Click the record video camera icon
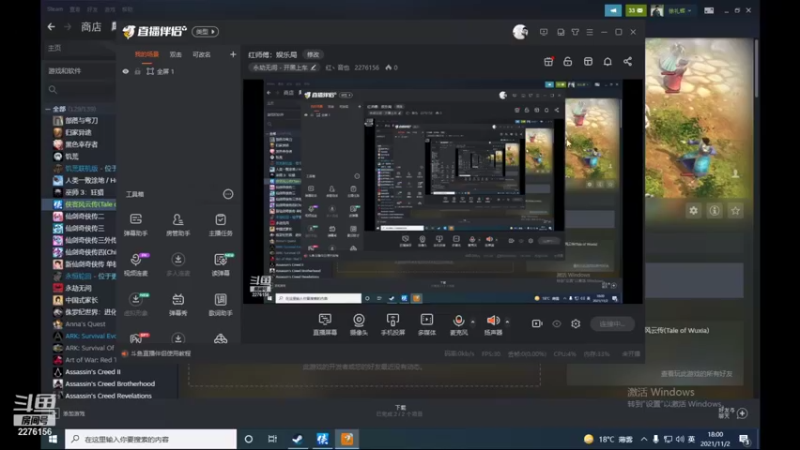The width and height of the screenshot is (800, 450). 537,323
